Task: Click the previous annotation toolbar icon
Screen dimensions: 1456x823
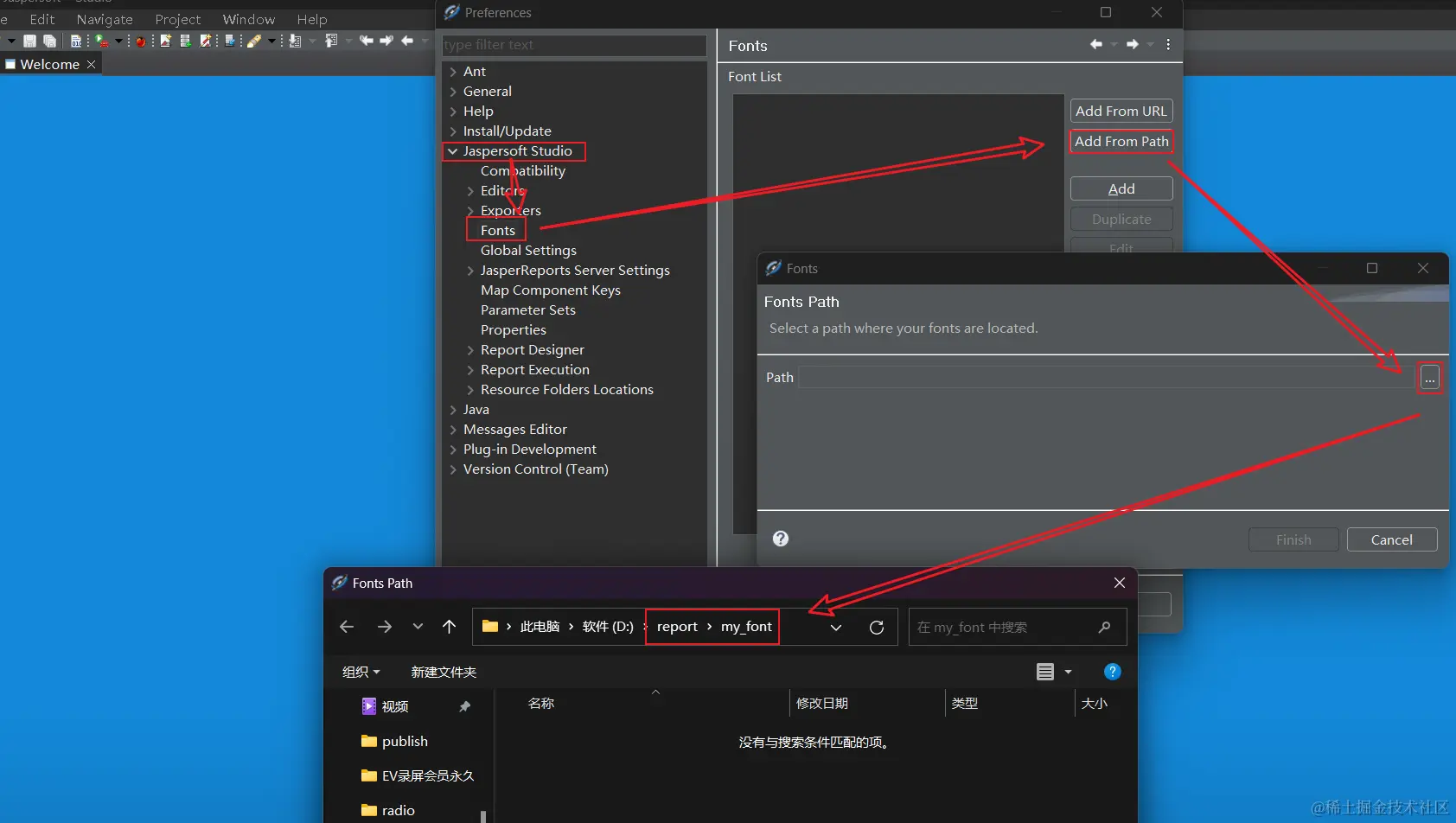Action: pos(332,41)
